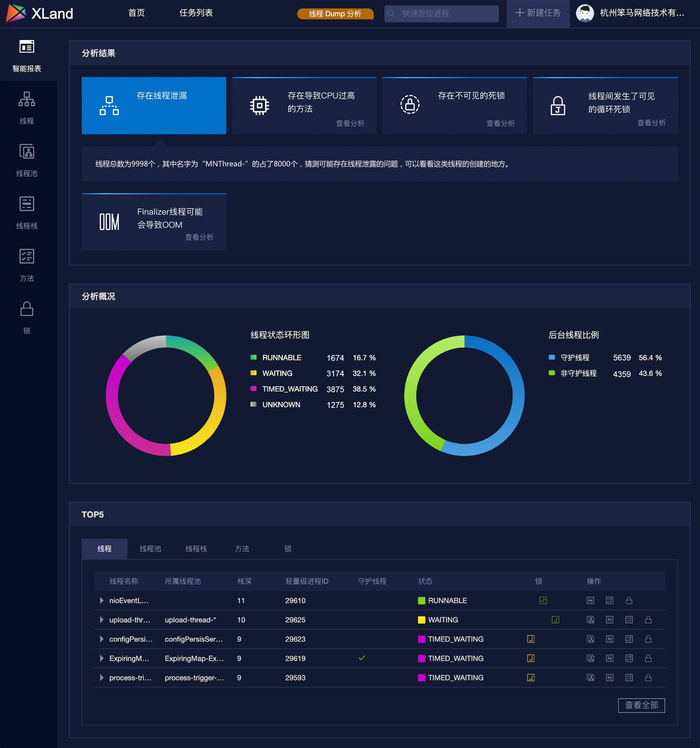This screenshot has height=748, width=700.
Task: Focus the 快速定位进程 search field
Action: point(441,13)
